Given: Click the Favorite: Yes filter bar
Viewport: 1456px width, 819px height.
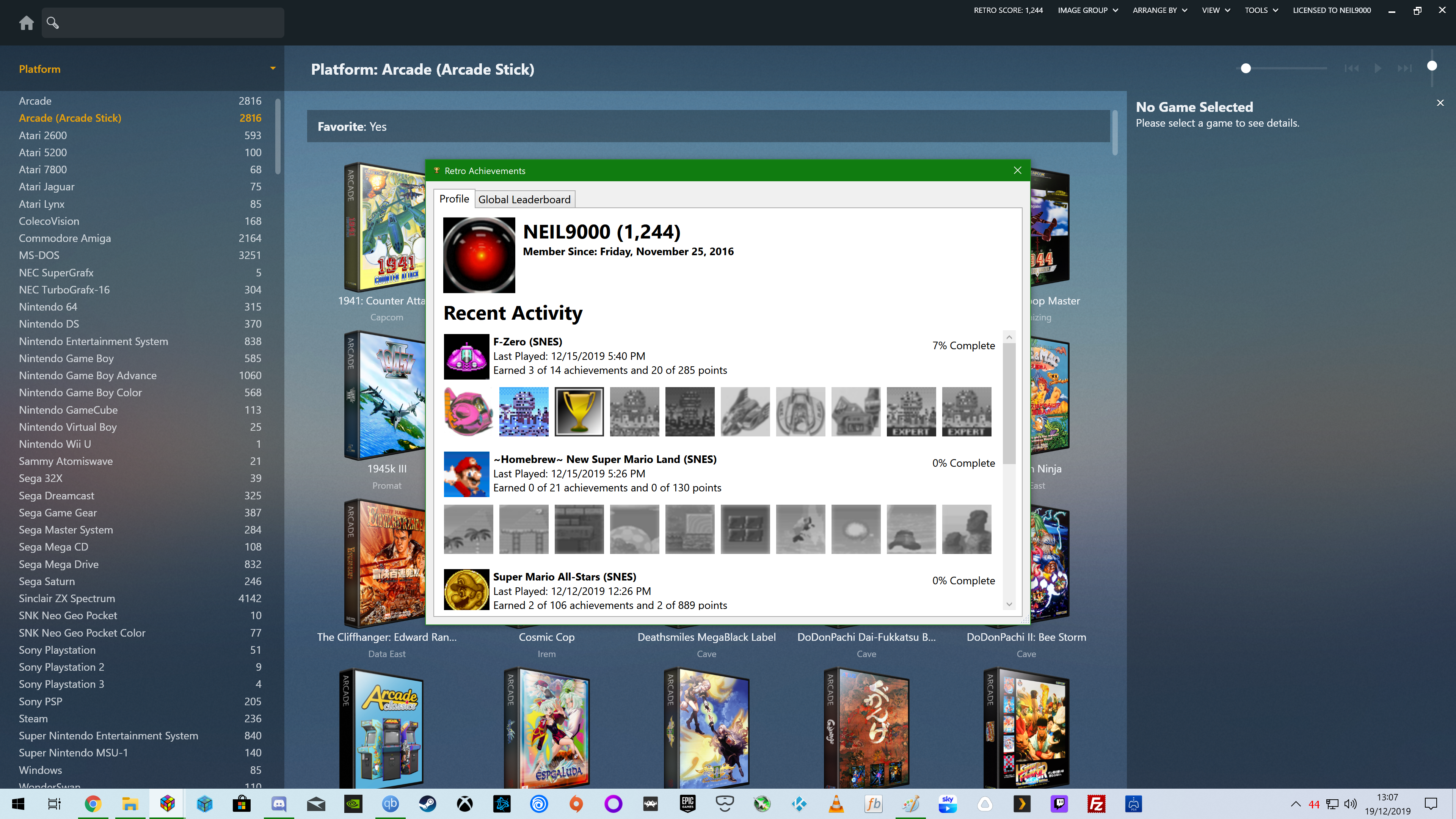Looking at the screenshot, I should coord(708,127).
